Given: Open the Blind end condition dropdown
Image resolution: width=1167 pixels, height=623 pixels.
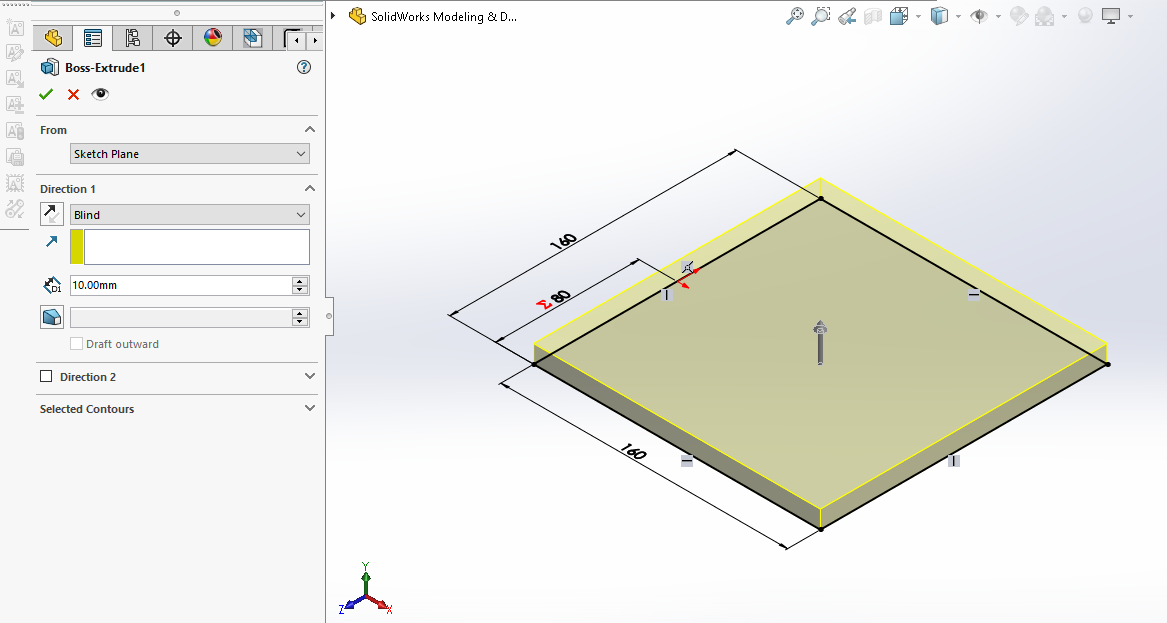Looking at the screenshot, I should [190, 215].
